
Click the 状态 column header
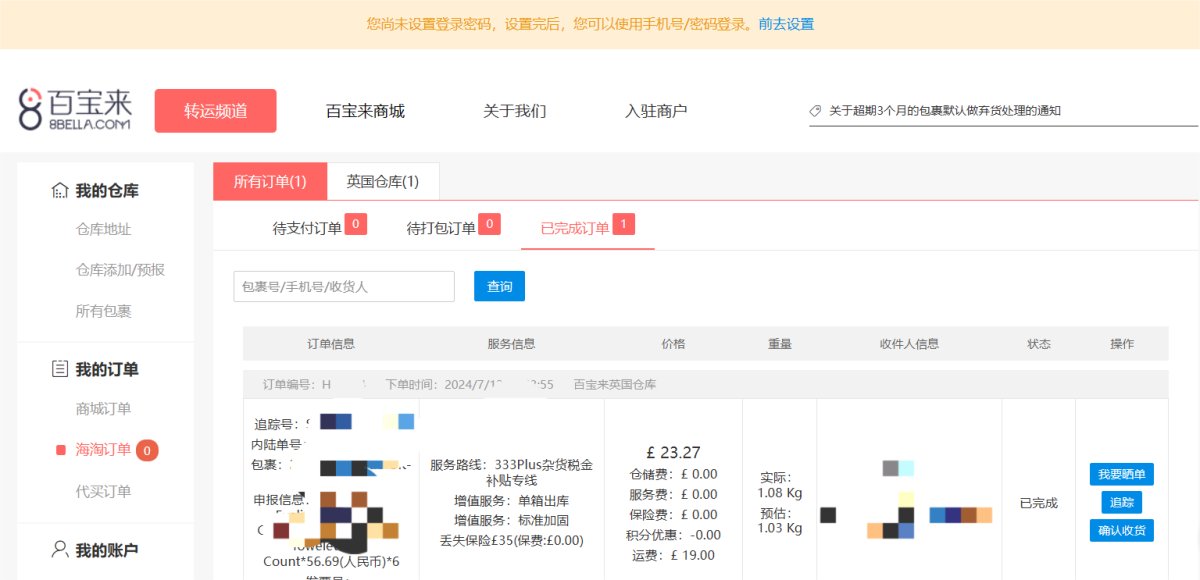tap(1039, 344)
